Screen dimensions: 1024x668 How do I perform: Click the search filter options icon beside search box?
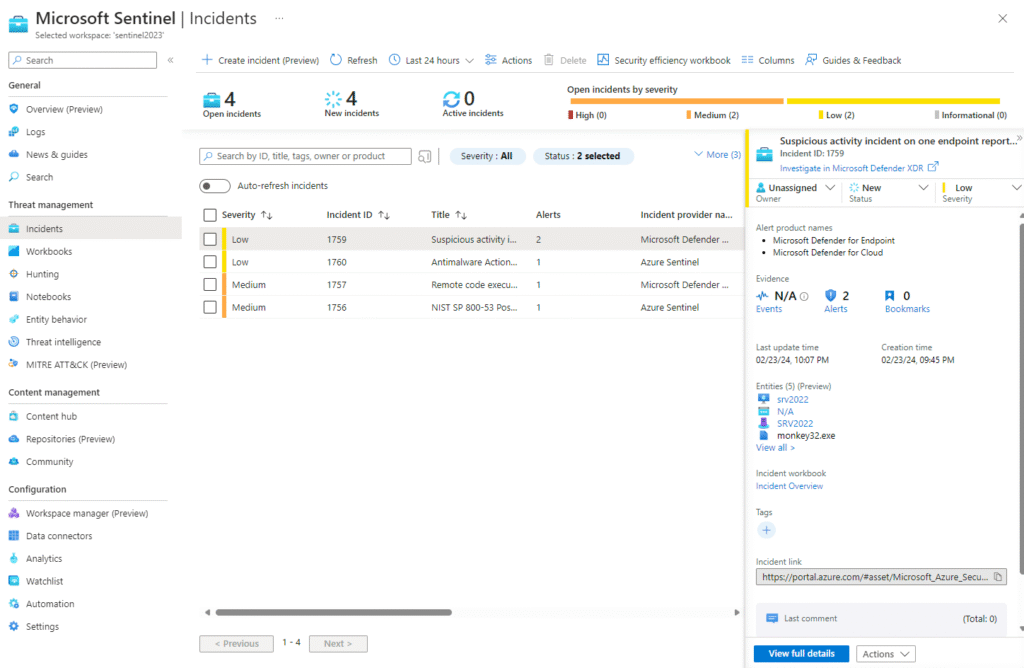click(424, 157)
